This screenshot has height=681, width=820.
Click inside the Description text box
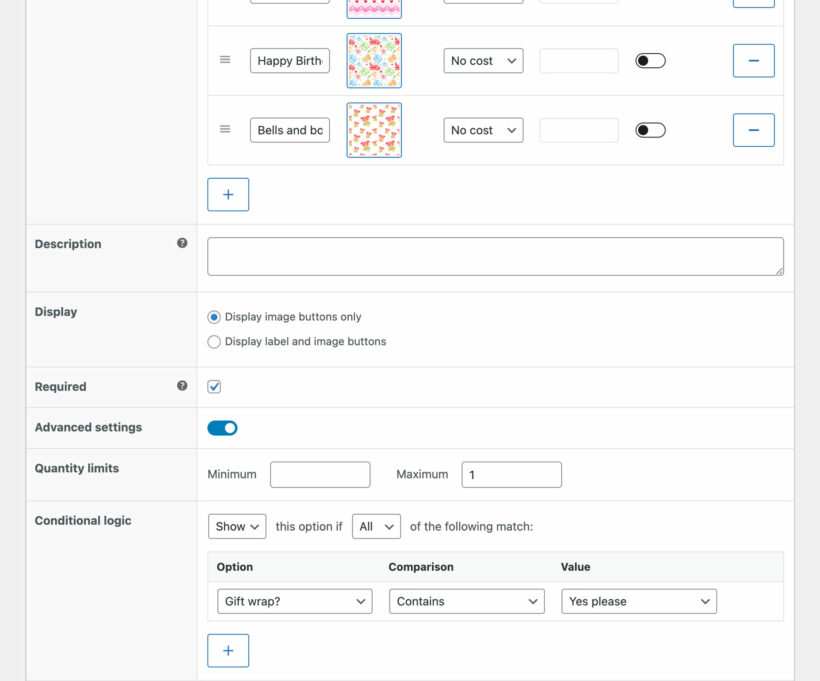tap(495, 256)
